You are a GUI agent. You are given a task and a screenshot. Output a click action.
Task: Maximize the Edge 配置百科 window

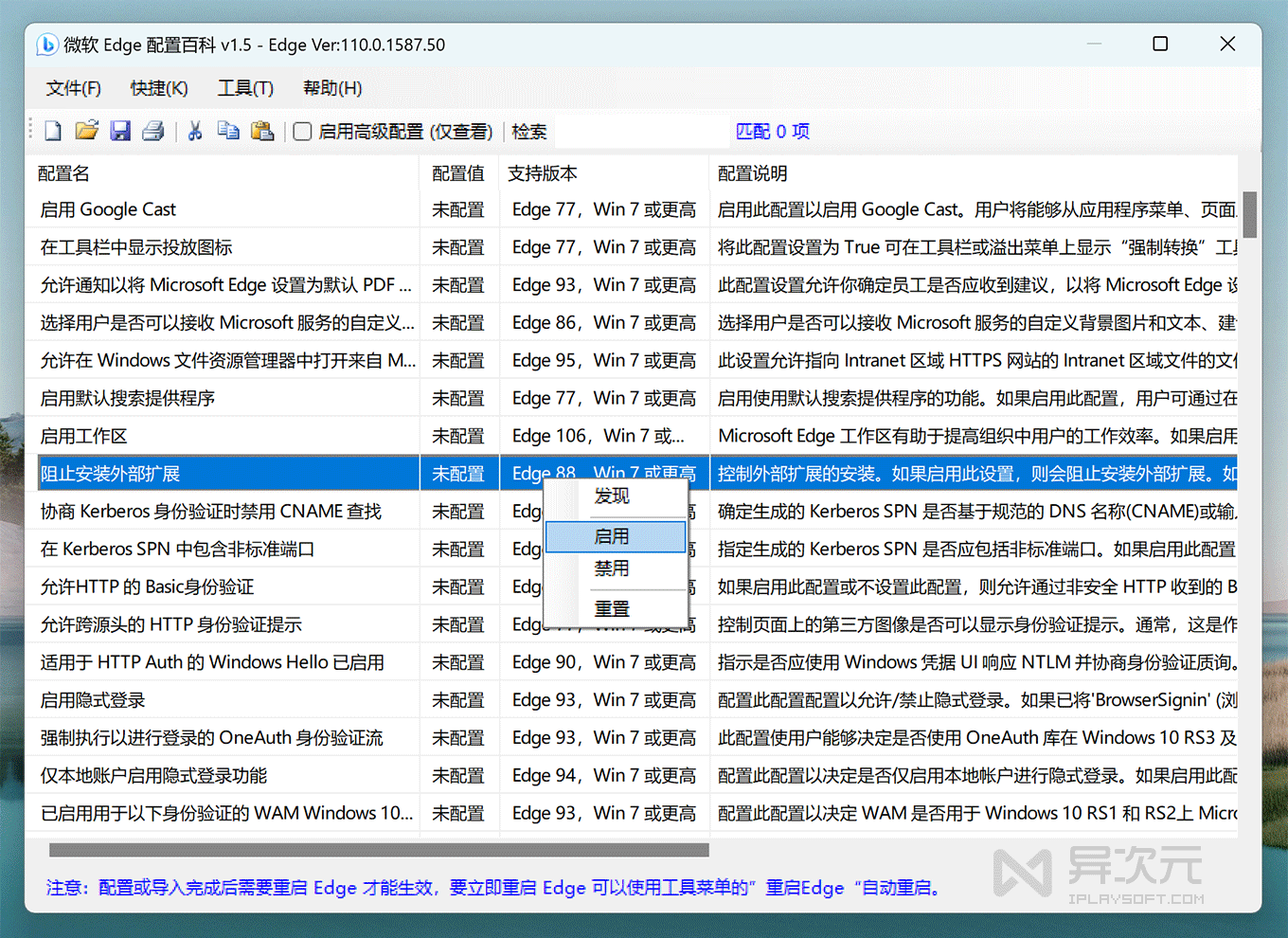click(x=1160, y=44)
